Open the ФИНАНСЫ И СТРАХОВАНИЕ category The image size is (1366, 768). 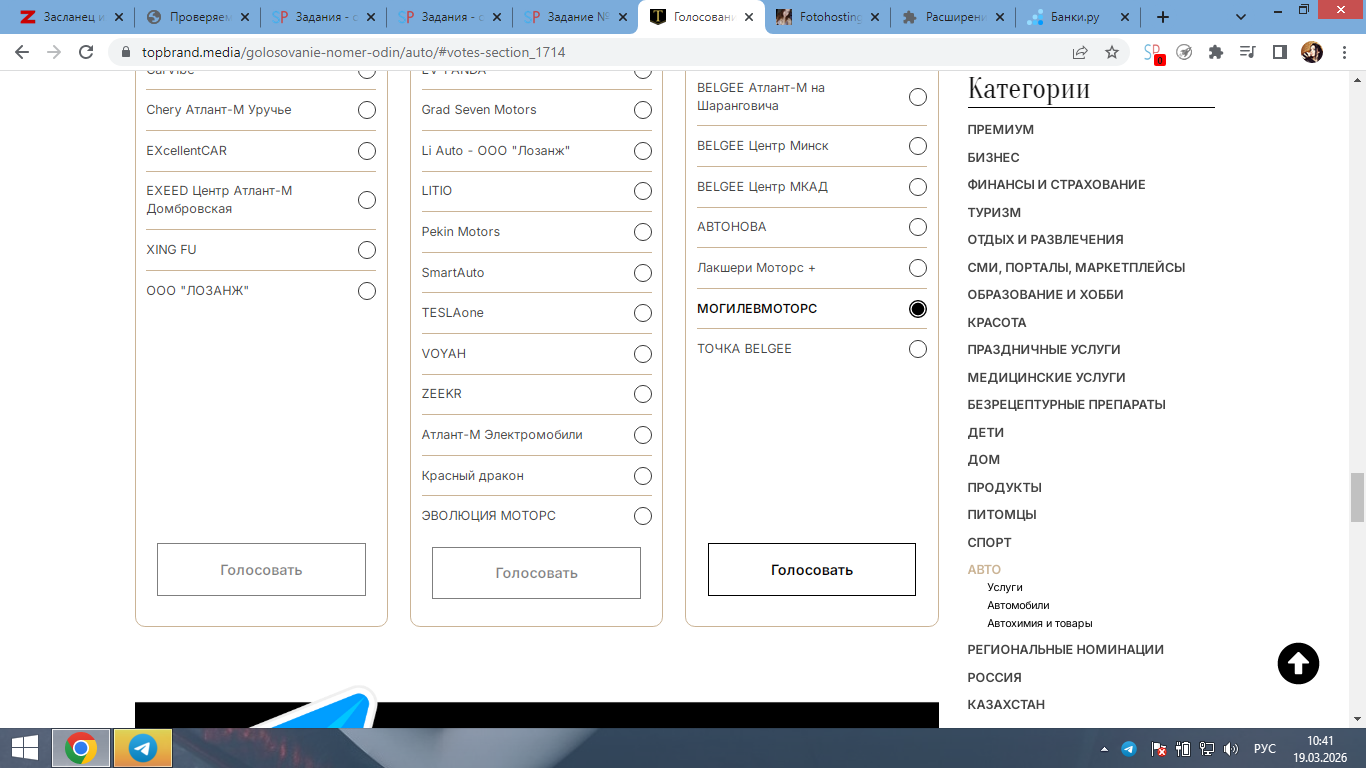(1057, 185)
